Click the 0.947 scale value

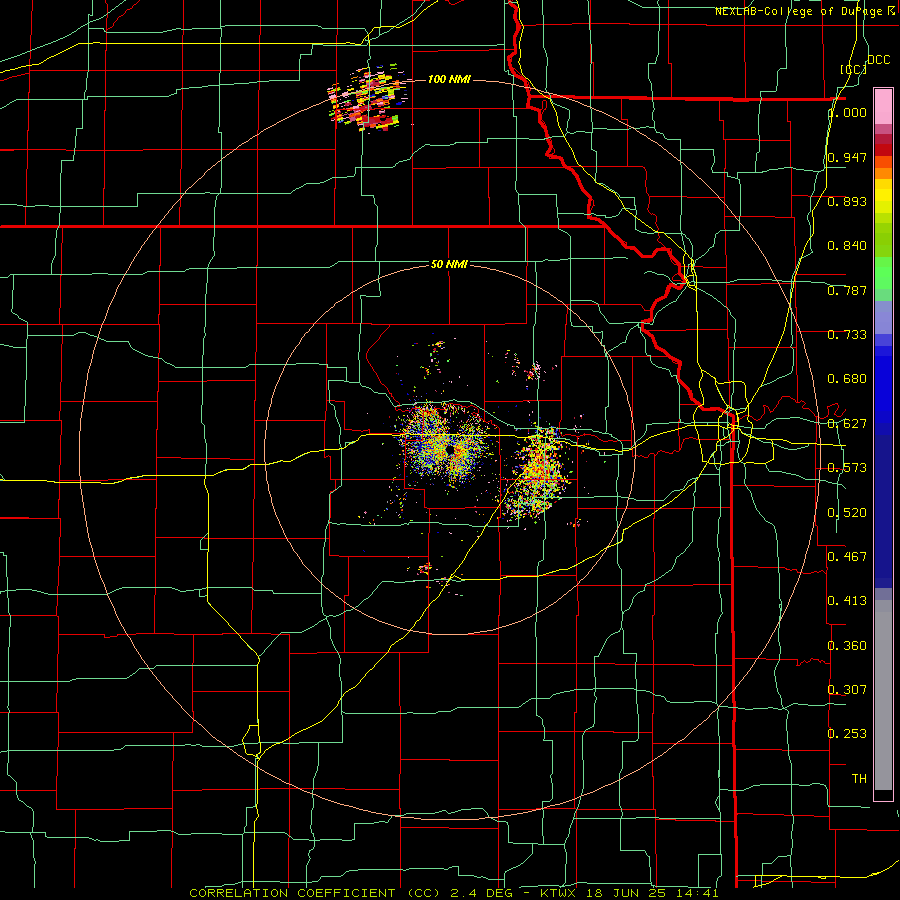[847, 157]
